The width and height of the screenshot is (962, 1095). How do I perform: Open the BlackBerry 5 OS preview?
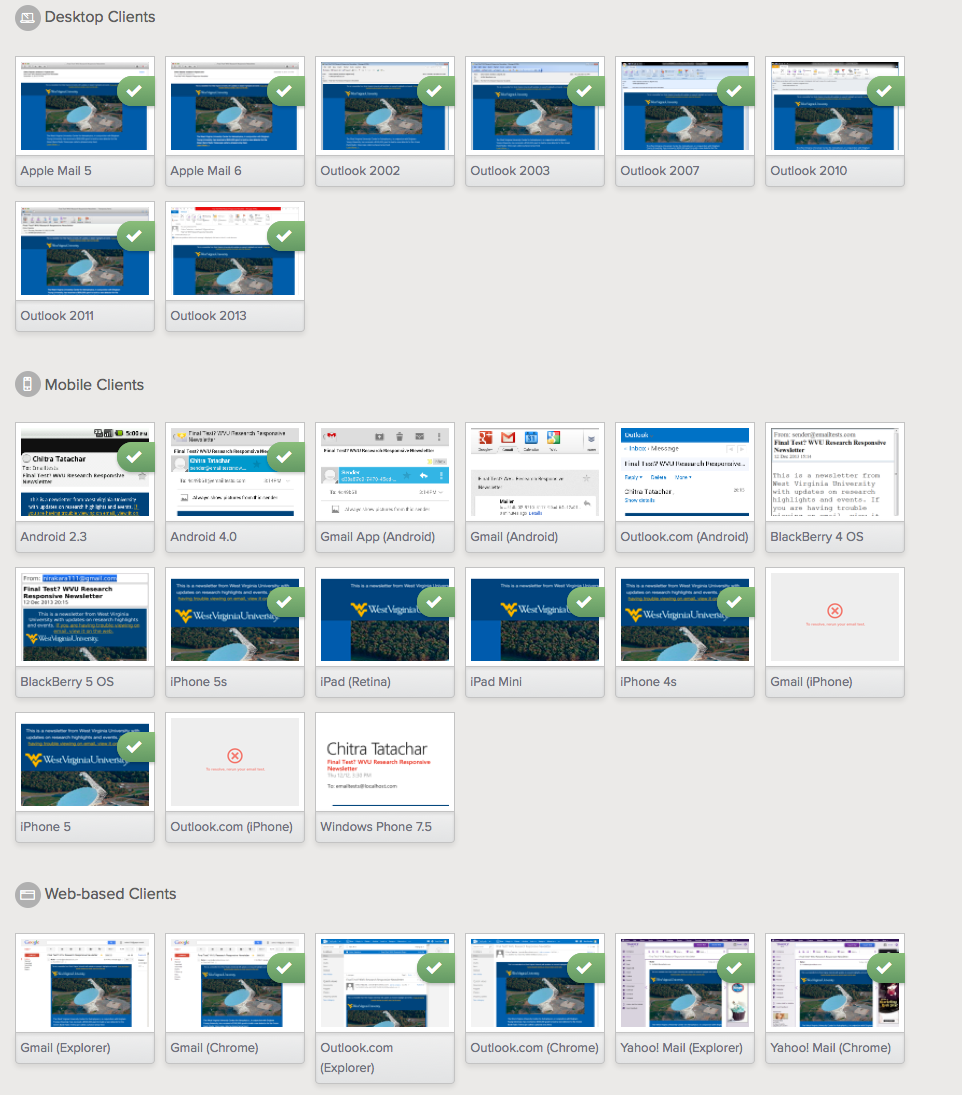(x=84, y=617)
